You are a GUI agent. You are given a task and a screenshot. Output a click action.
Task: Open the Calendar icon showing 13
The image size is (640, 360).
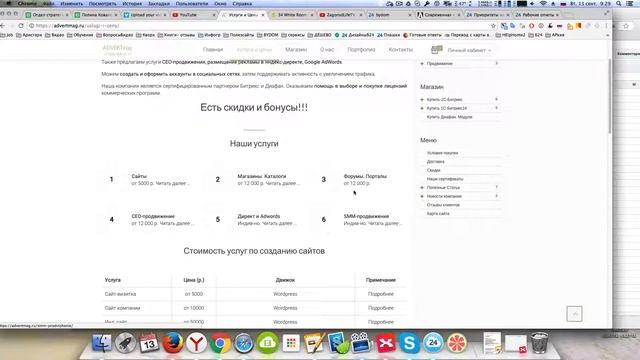[149, 343]
